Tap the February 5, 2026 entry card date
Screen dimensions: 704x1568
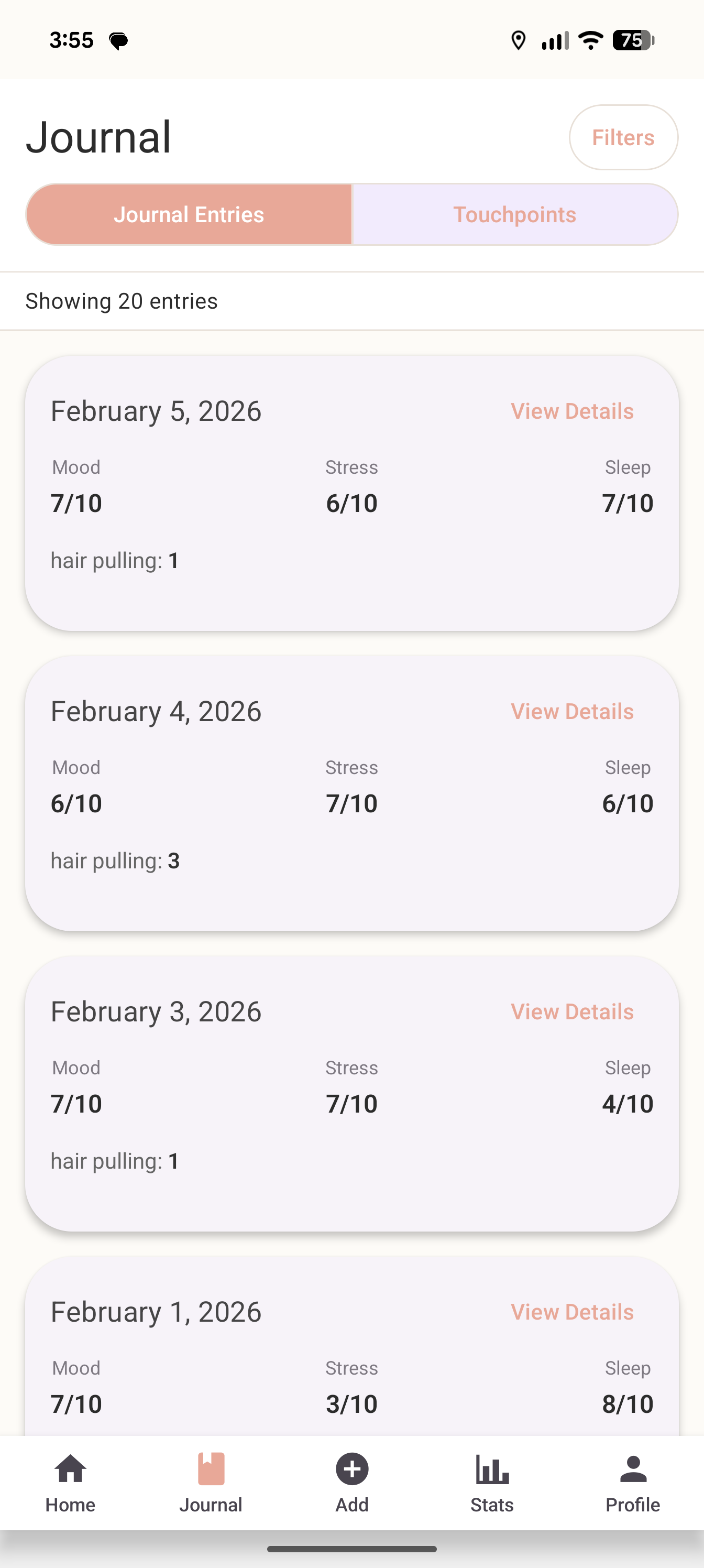click(156, 411)
